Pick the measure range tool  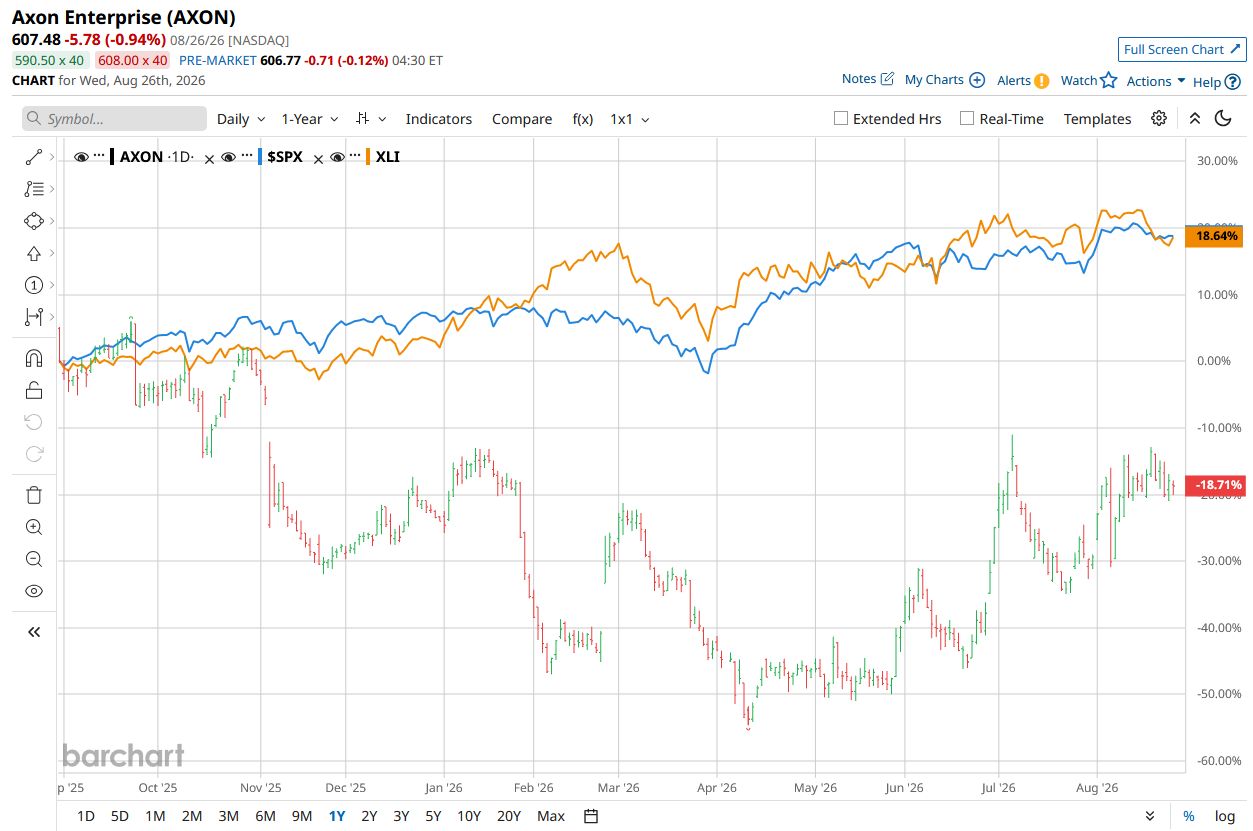pyautogui.click(x=34, y=317)
